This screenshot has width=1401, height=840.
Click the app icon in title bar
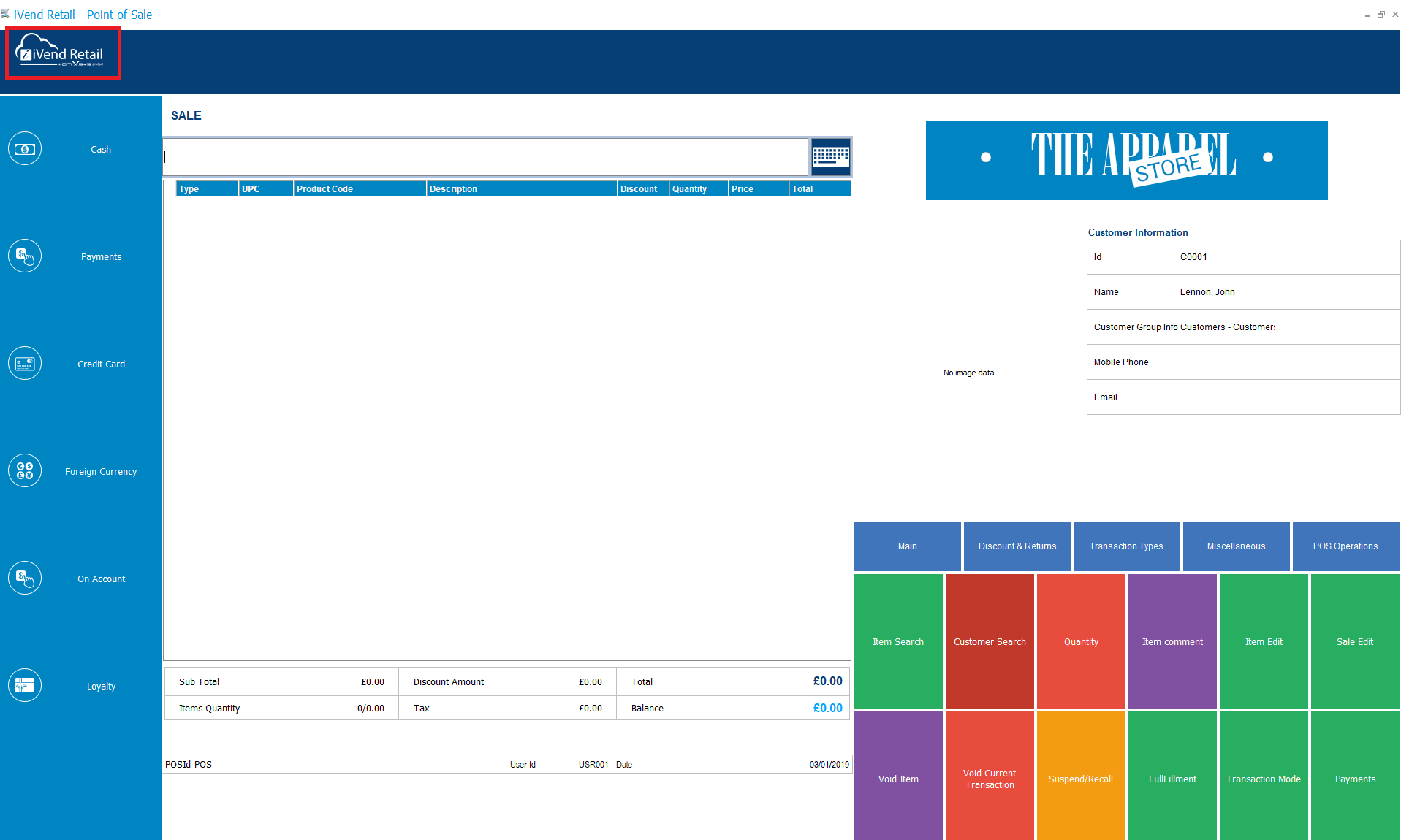pyautogui.click(x=6, y=14)
